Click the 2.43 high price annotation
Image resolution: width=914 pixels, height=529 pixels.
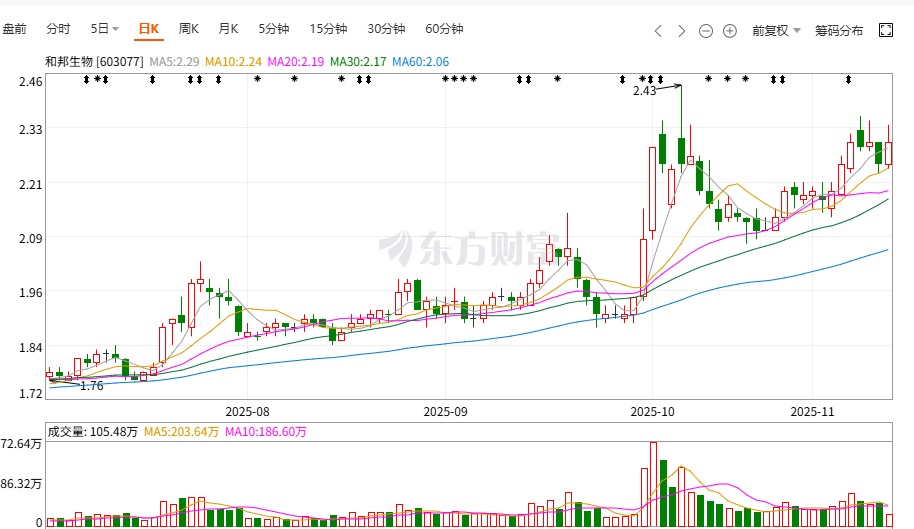(645, 91)
